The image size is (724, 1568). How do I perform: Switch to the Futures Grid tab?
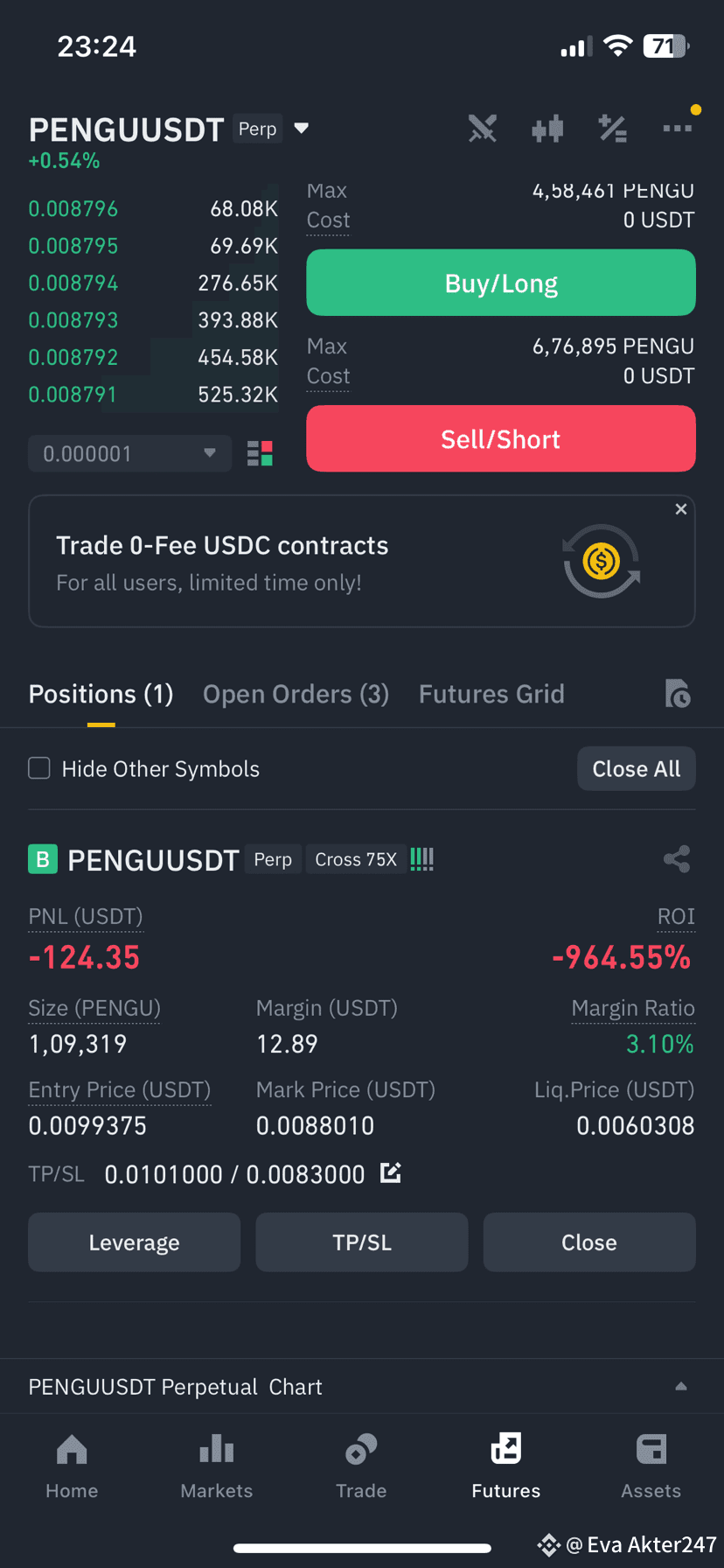[x=491, y=694]
